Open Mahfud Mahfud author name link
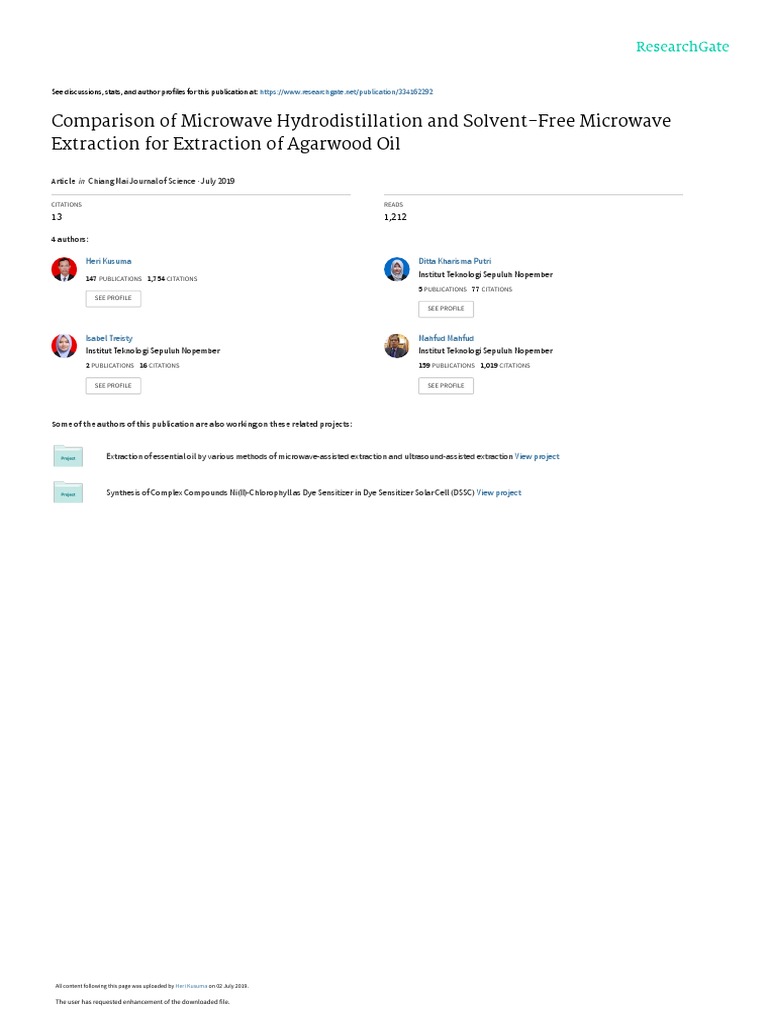 pyautogui.click(x=446, y=338)
